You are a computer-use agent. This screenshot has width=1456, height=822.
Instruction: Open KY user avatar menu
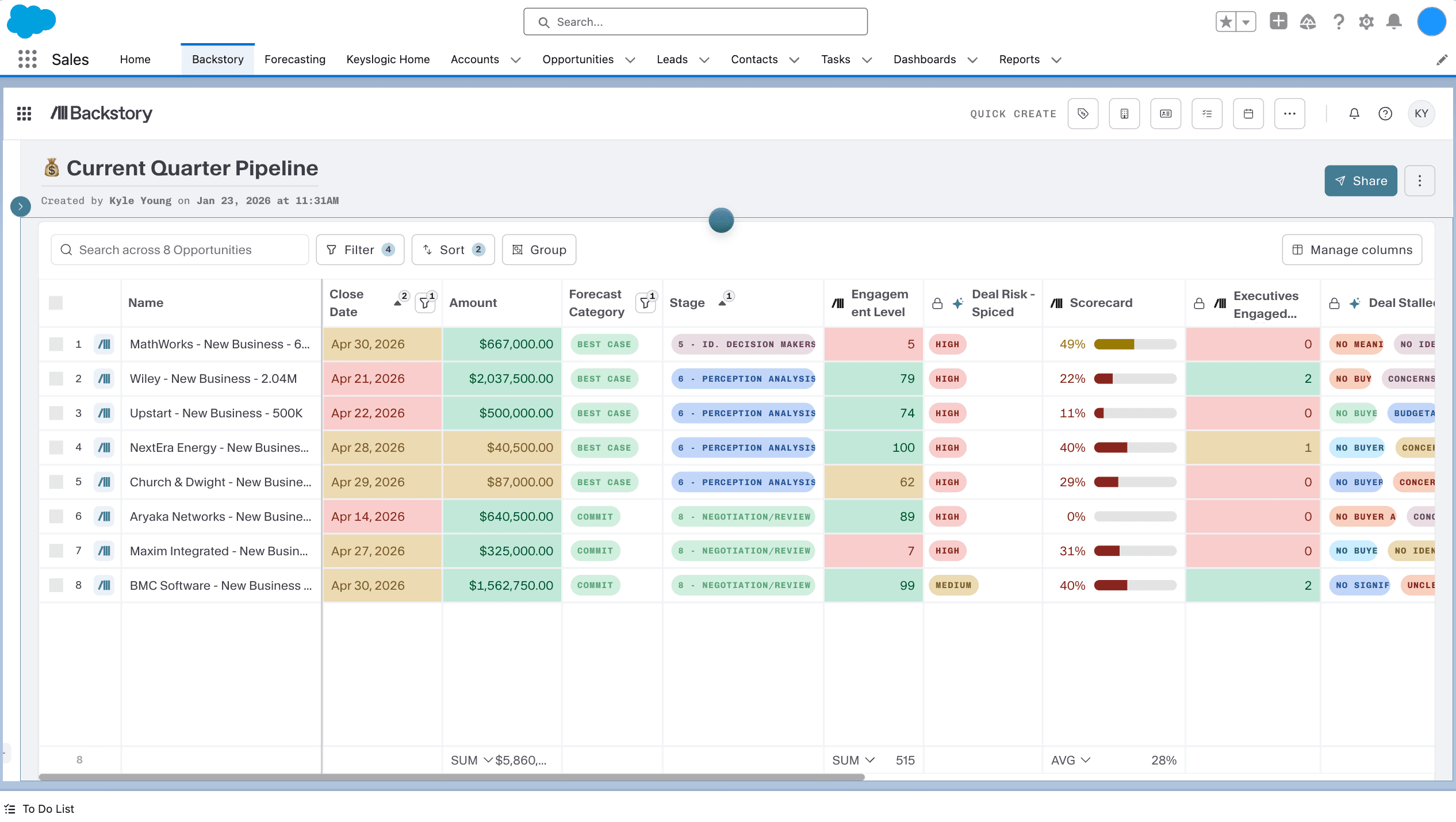[x=1421, y=113]
